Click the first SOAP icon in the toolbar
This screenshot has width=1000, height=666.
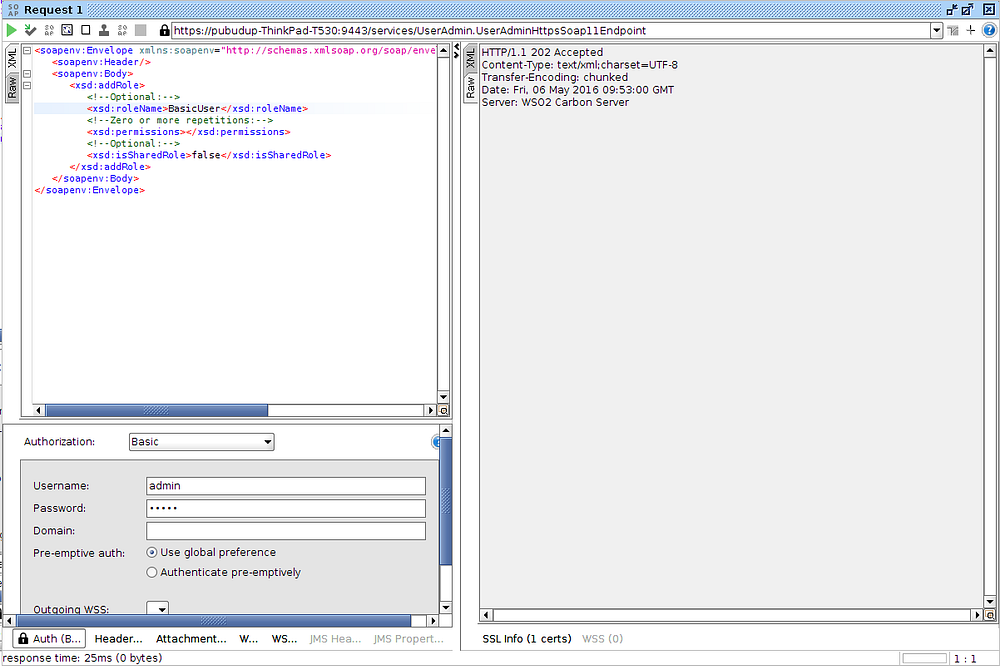(49, 30)
